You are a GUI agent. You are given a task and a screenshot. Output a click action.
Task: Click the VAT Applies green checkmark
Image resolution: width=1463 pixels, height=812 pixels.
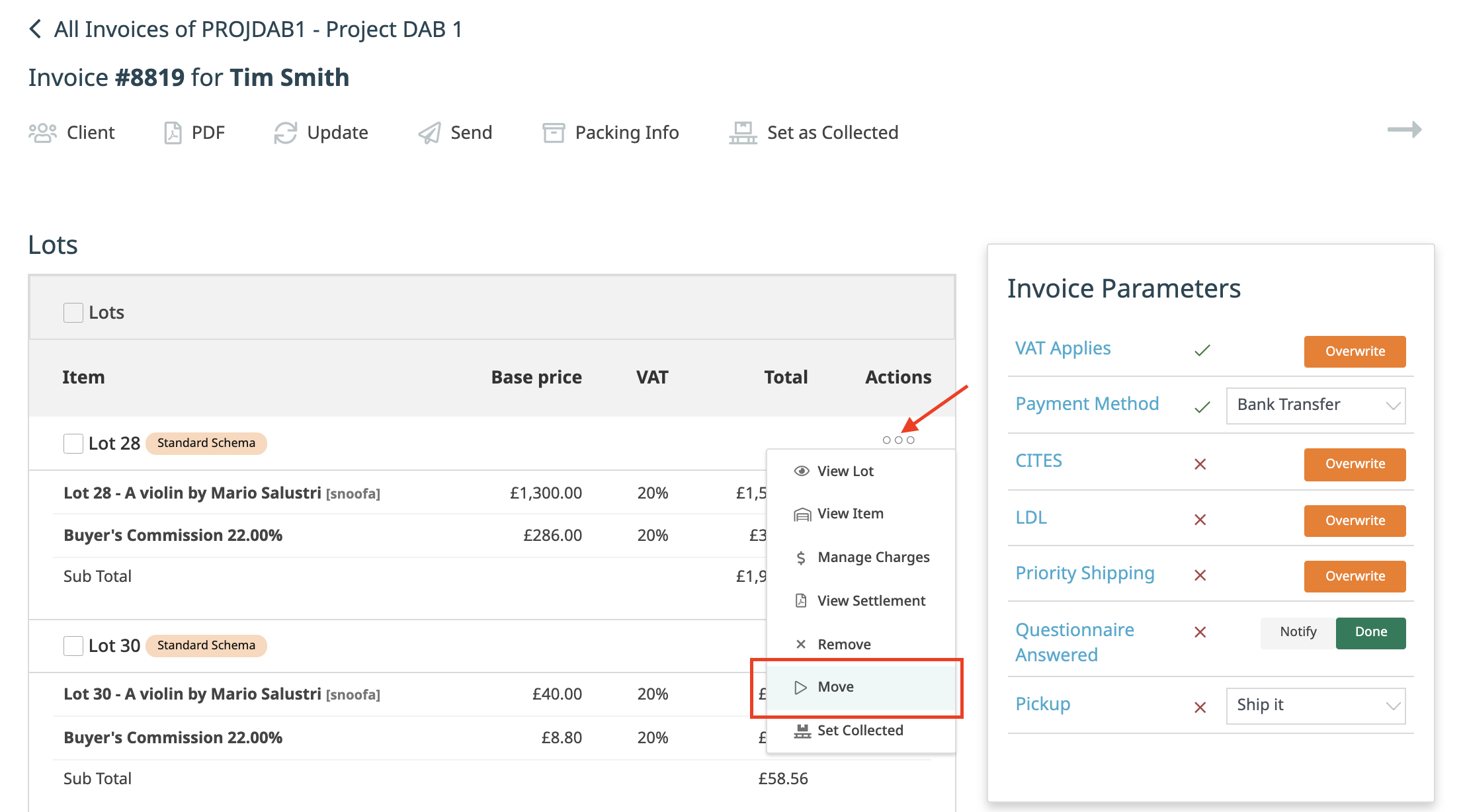pyautogui.click(x=1202, y=350)
